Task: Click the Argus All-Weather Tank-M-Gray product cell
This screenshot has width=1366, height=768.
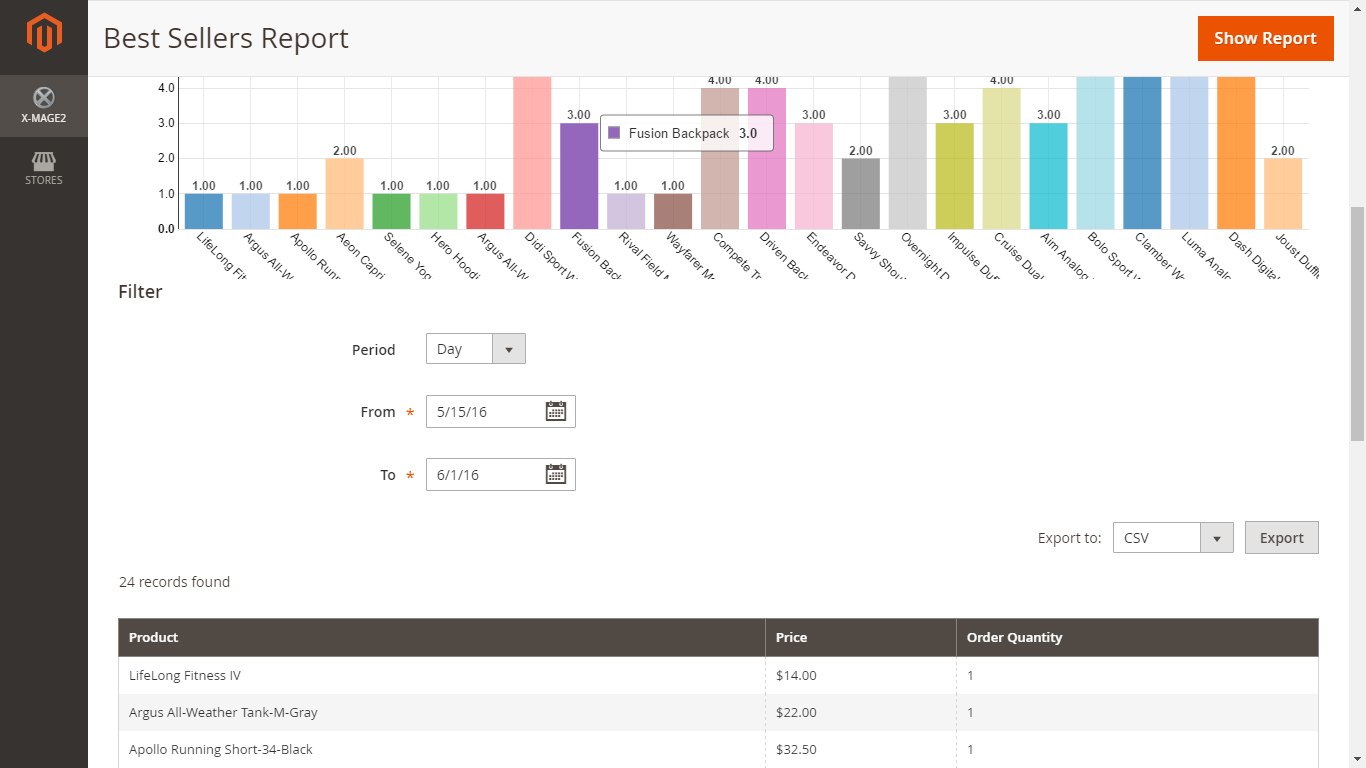Action: pos(442,712)
